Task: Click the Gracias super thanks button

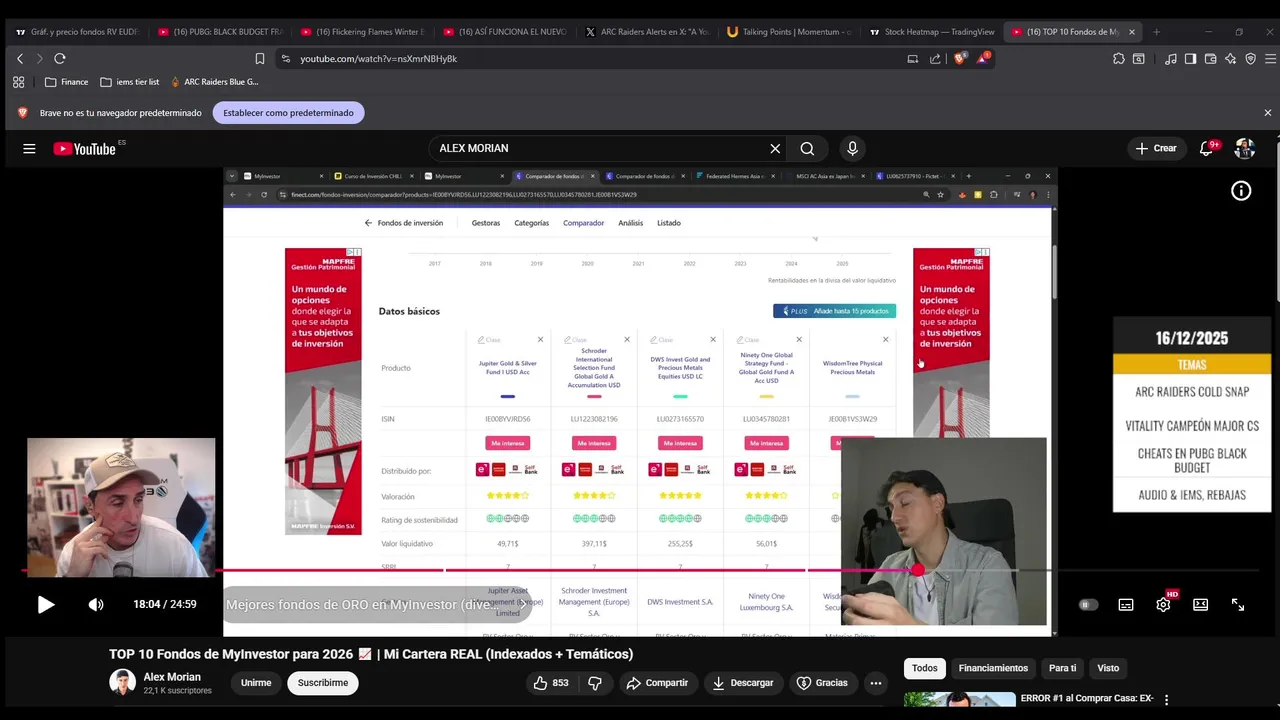Action: (822, 683)
